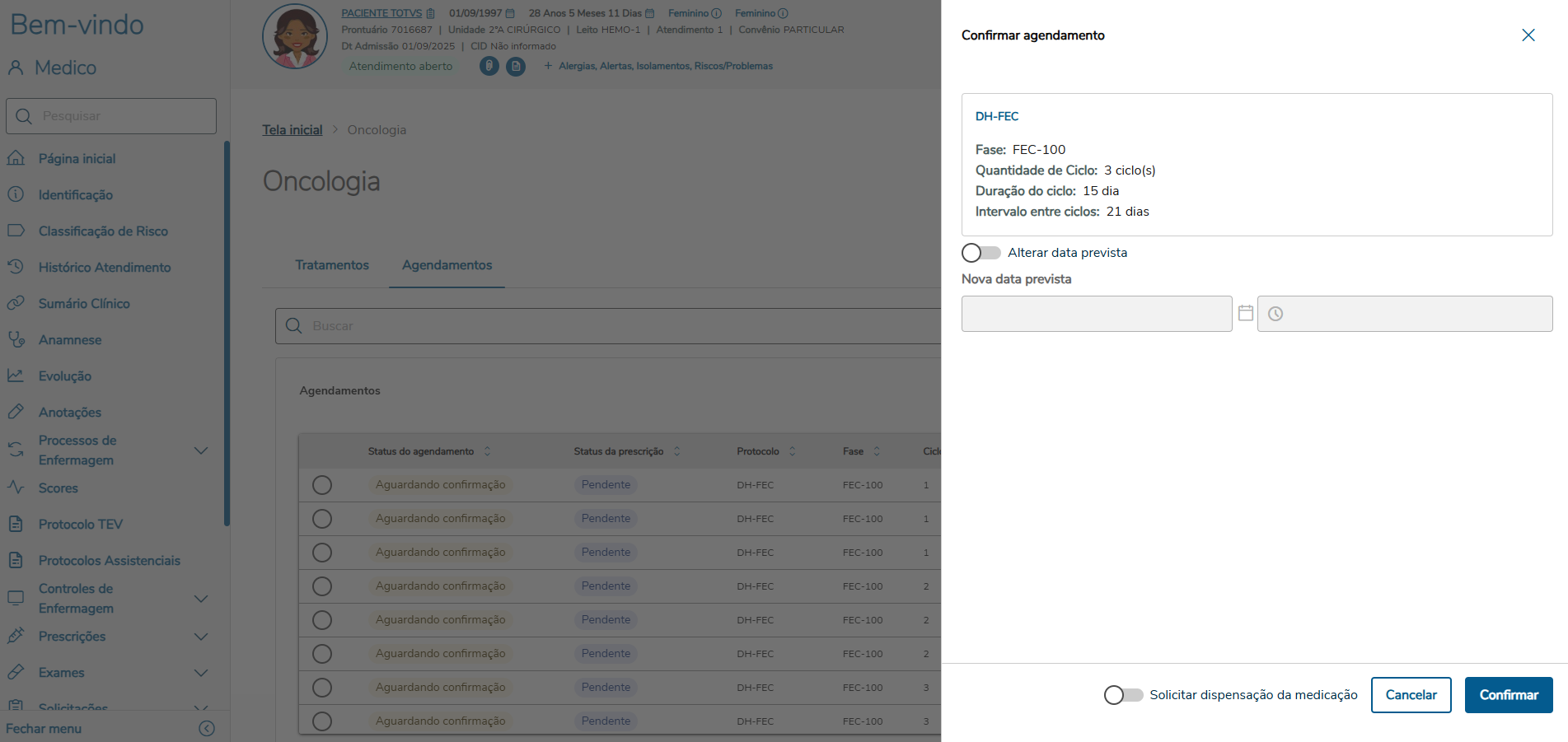This screenshot has width=1568, height=742.
Task: Close the Confirmar agendamento panel
Action: [x=1528, y=35]
